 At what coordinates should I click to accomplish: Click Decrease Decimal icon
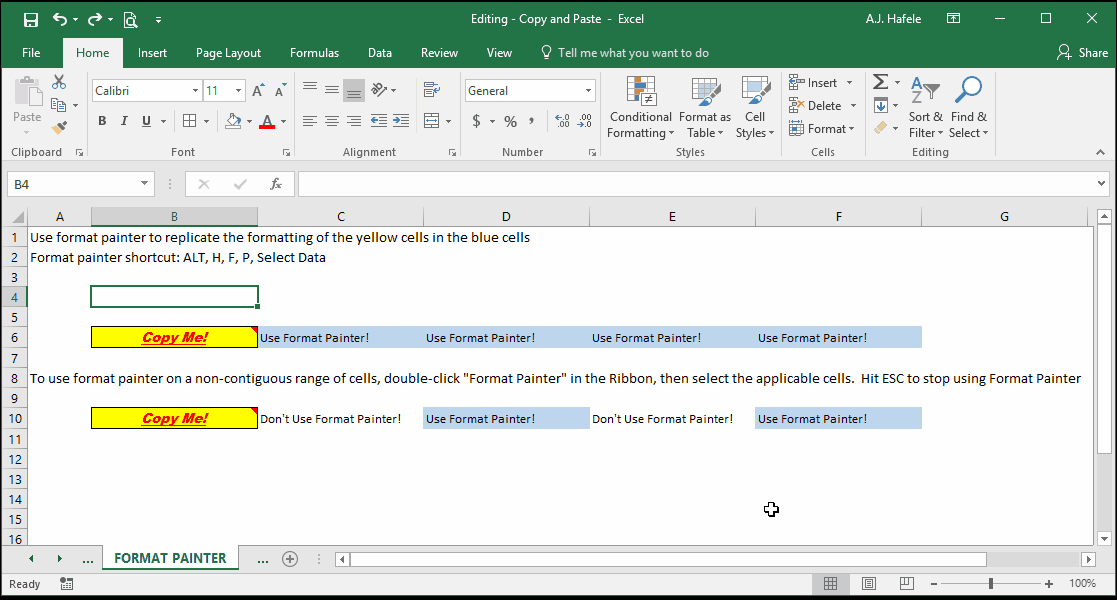click(585, 121)
